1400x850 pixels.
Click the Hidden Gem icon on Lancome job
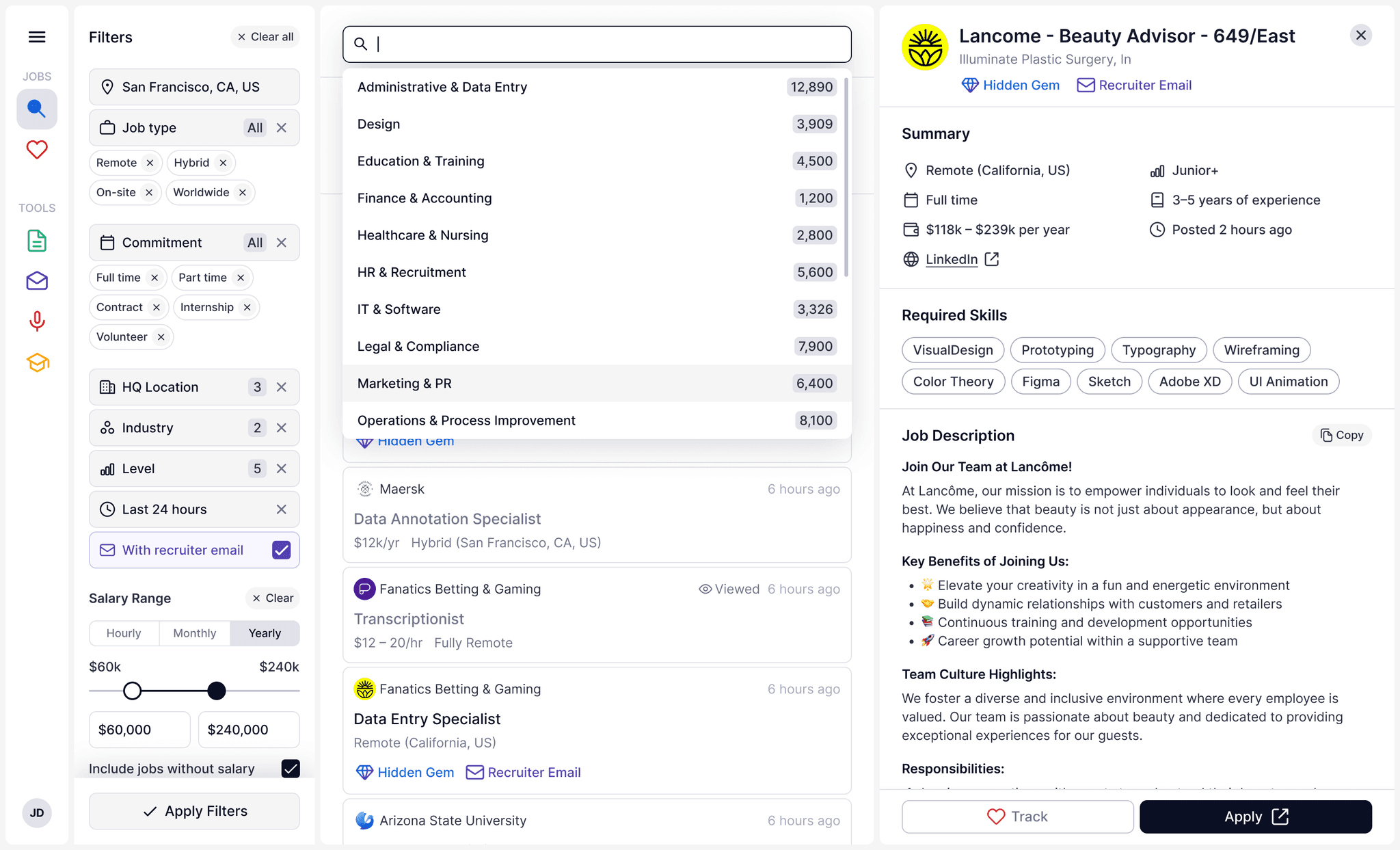pos(971,85)
